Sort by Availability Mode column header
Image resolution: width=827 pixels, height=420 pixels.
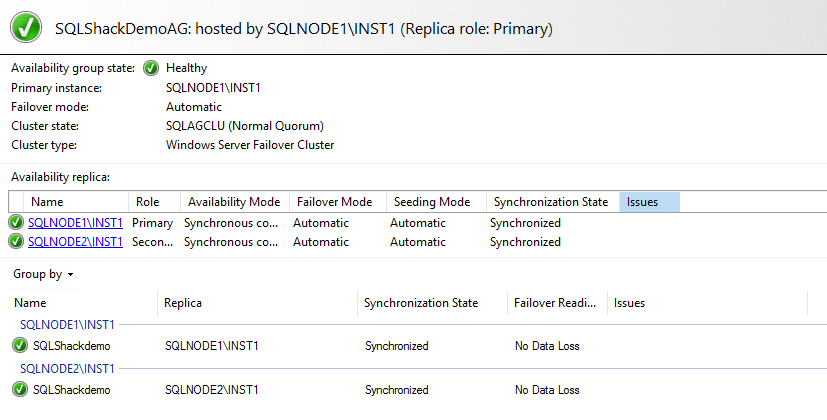(234, 202)
